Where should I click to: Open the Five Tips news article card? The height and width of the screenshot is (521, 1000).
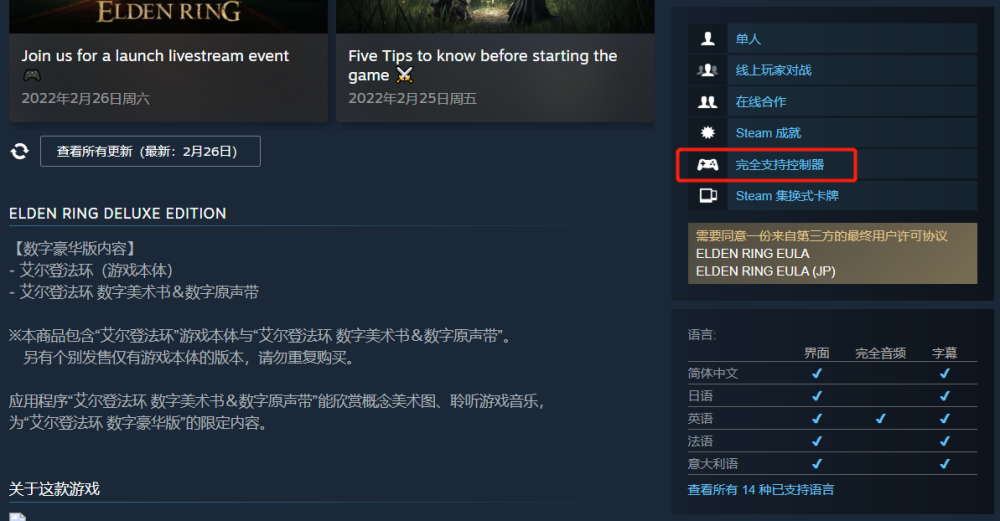pos(496,61)
